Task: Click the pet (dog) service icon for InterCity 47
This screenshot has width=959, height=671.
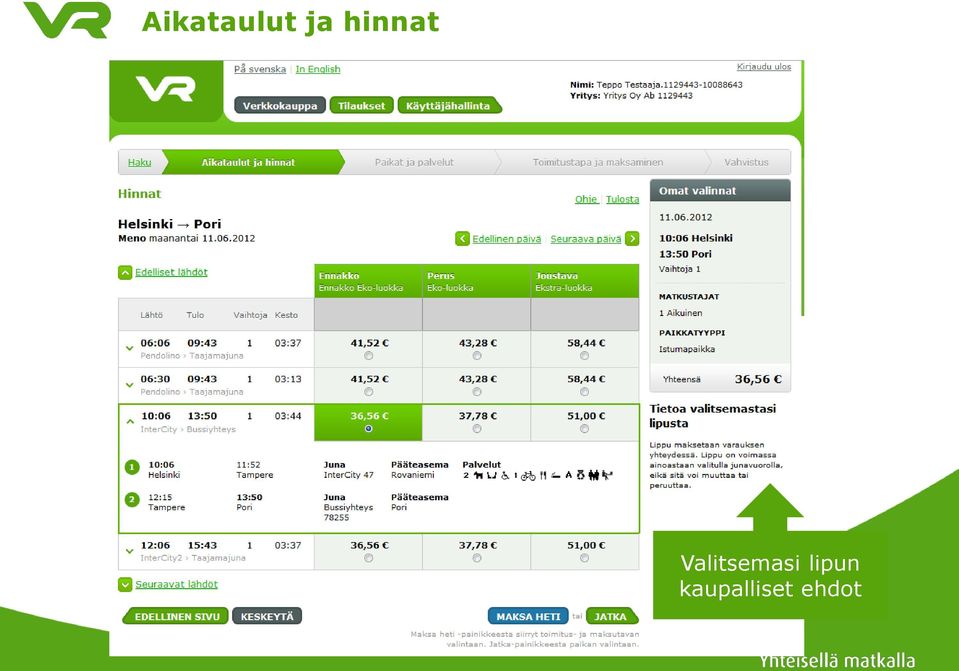Action: point(478,475)
